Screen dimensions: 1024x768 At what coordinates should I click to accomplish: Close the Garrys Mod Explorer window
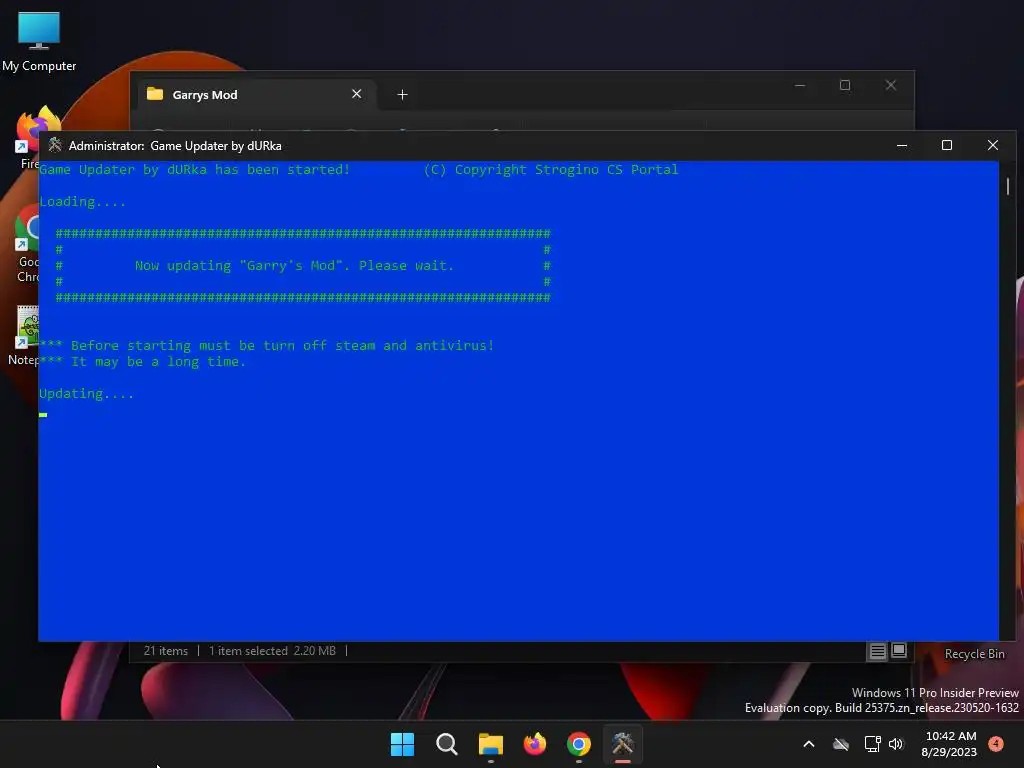891,86
